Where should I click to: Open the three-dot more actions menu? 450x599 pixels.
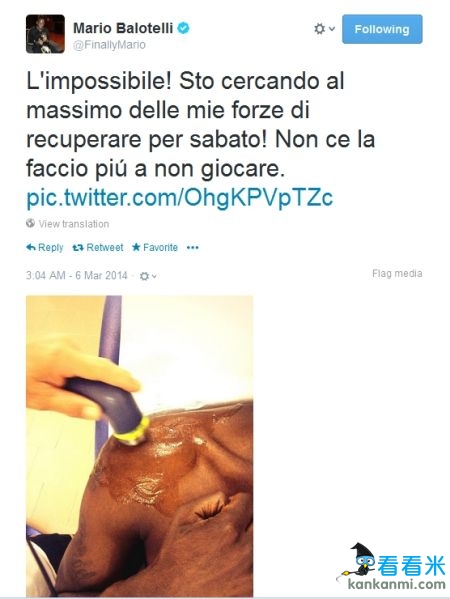point(193,248)
